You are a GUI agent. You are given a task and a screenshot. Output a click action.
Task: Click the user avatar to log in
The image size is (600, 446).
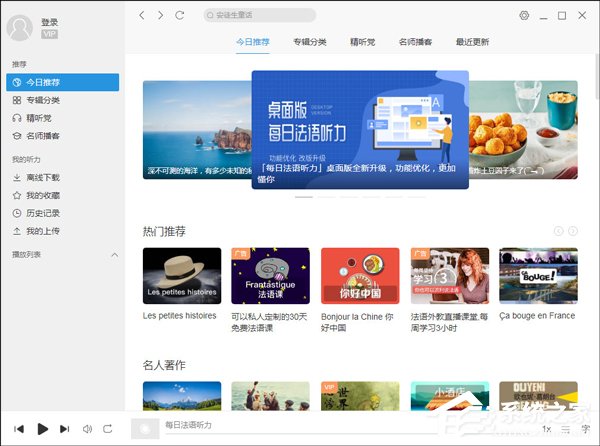point(20,27)
